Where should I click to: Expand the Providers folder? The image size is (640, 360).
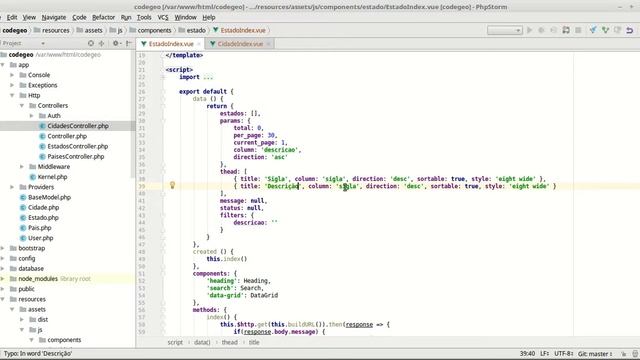tap(12, 187)
